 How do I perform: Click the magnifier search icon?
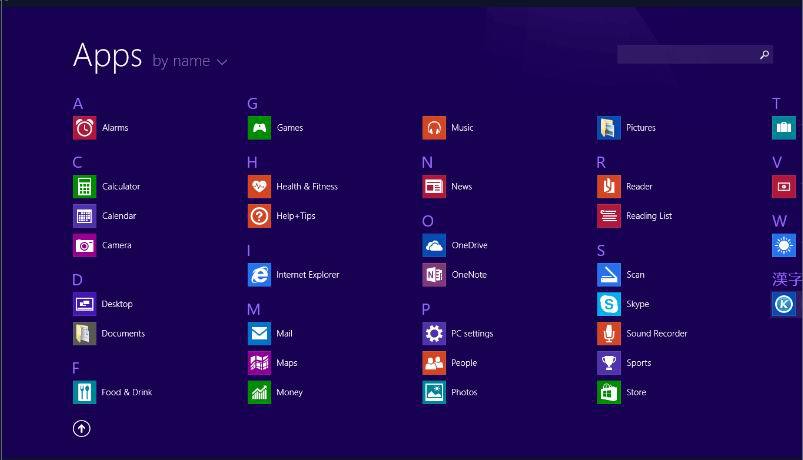(764, 54)
